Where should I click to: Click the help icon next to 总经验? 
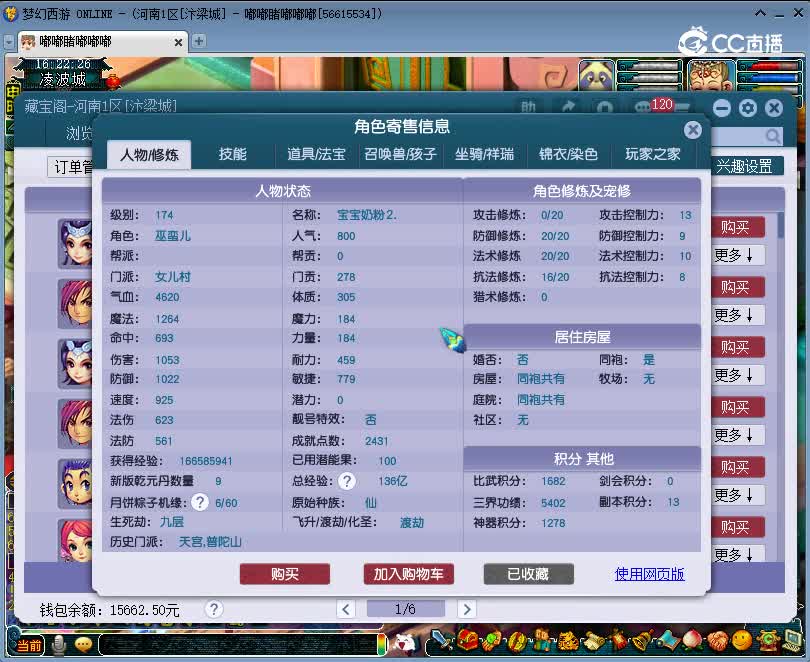click(347, 481)
